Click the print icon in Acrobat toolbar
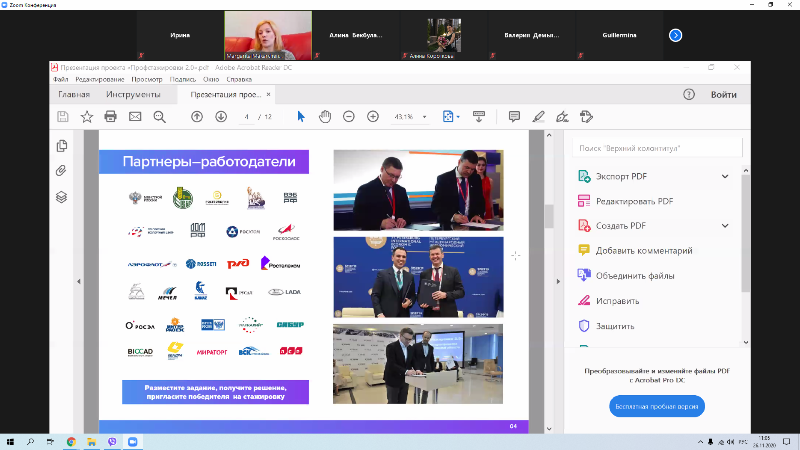Image resolution: width=800 pixels, height=450 pixels. click(111, 117)
